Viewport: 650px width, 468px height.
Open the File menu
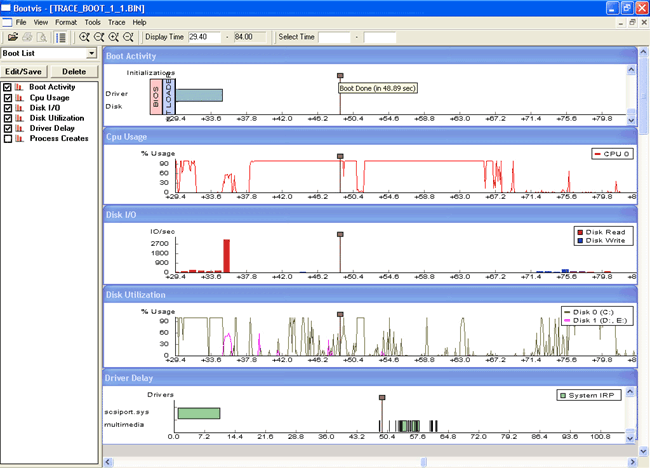coord(21,22)
